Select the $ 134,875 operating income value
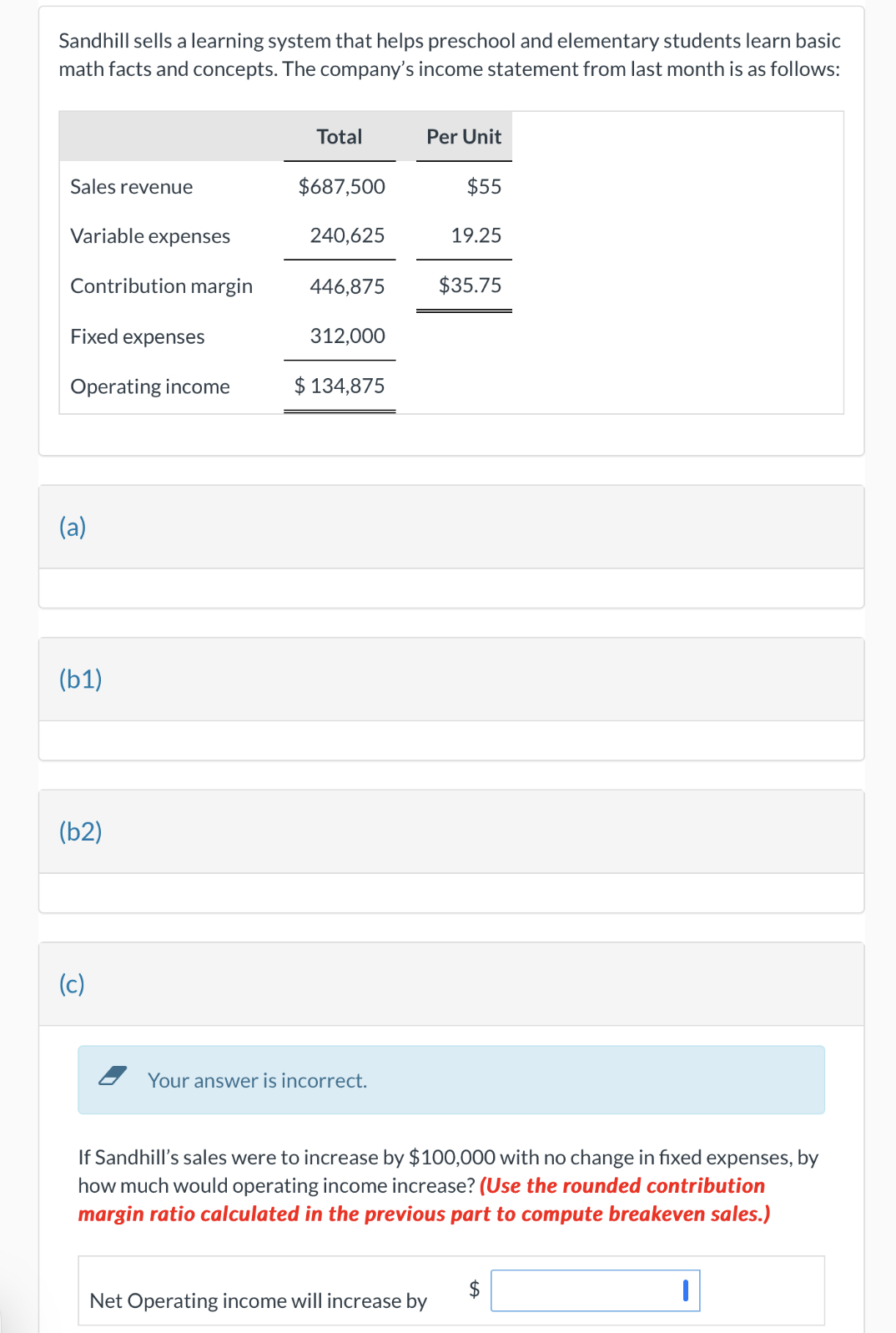This screenshot has height=1333, width=896. coord(340,386)
